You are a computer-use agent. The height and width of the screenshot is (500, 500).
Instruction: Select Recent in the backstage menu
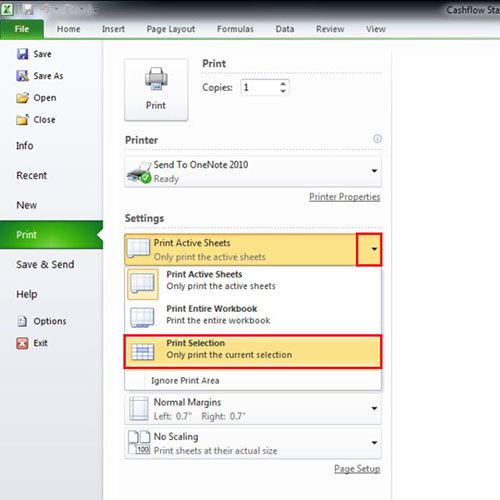(32, 175)
